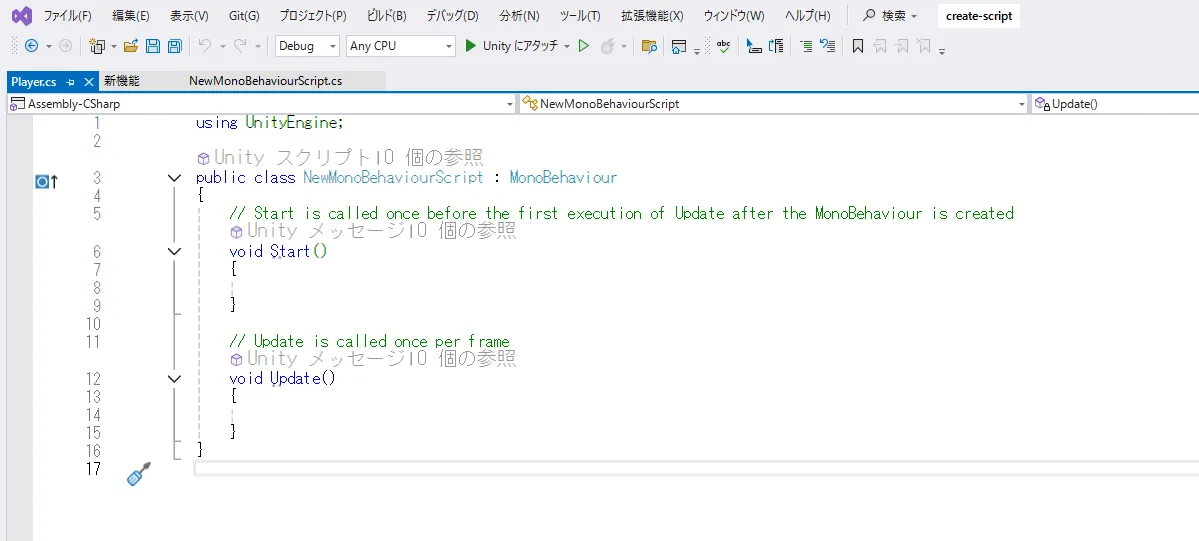Click the Start Without Debugging green outline icon
The width and height of the screenshot is (1199, 541).
(584, 46)
